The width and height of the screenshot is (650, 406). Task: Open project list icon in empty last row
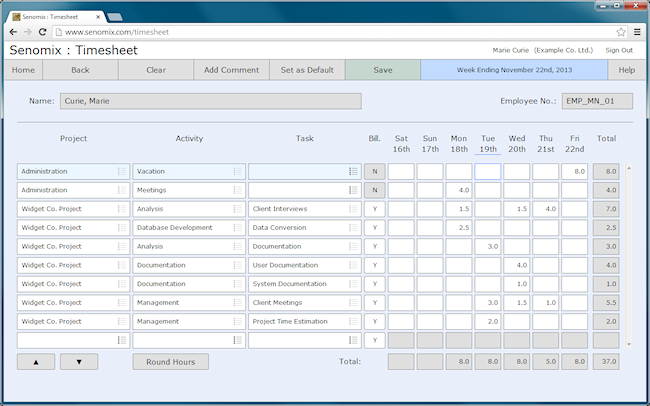[x=122, y=340]
